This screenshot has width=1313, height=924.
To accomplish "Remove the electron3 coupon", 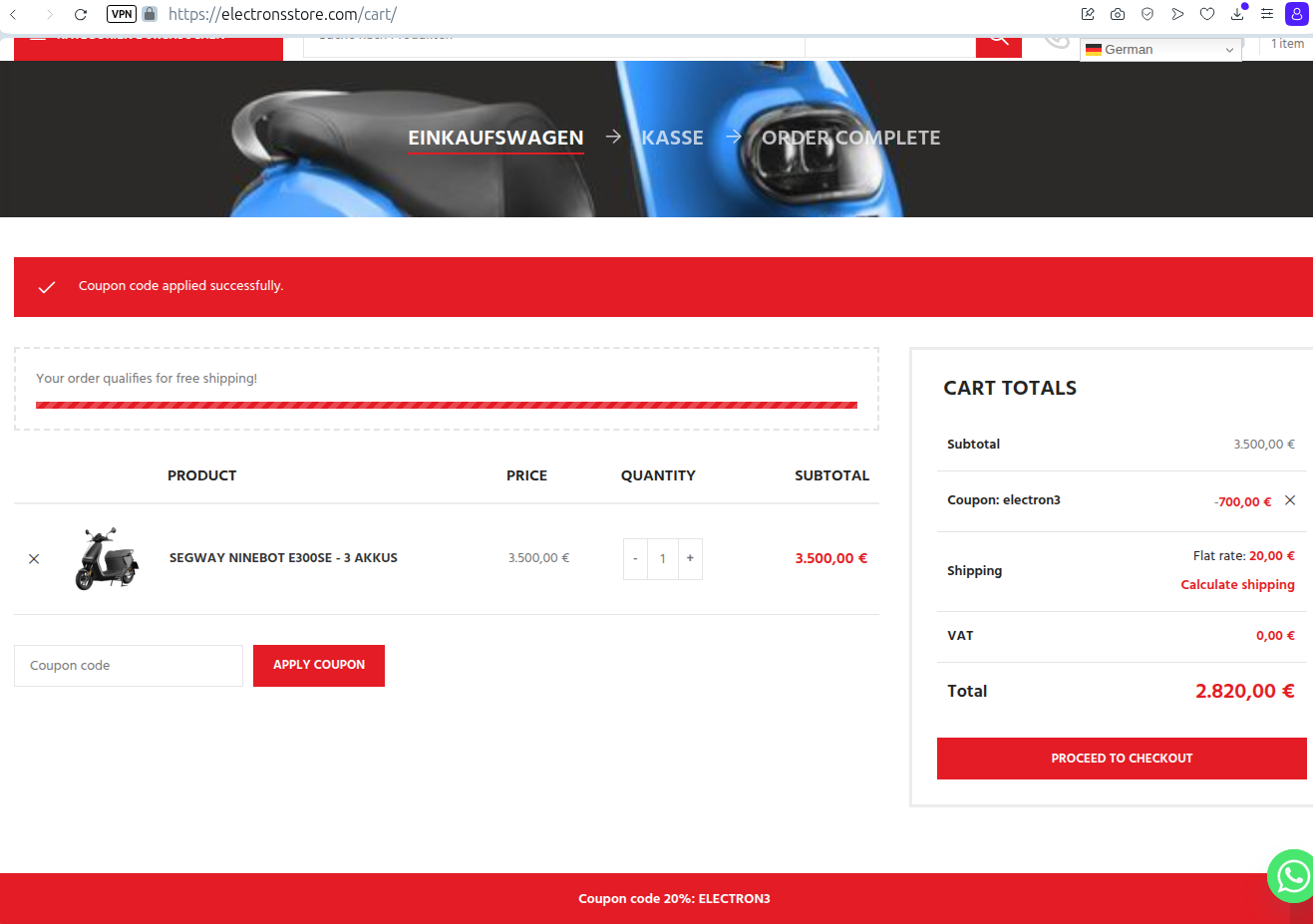I will coord(1290,500).
